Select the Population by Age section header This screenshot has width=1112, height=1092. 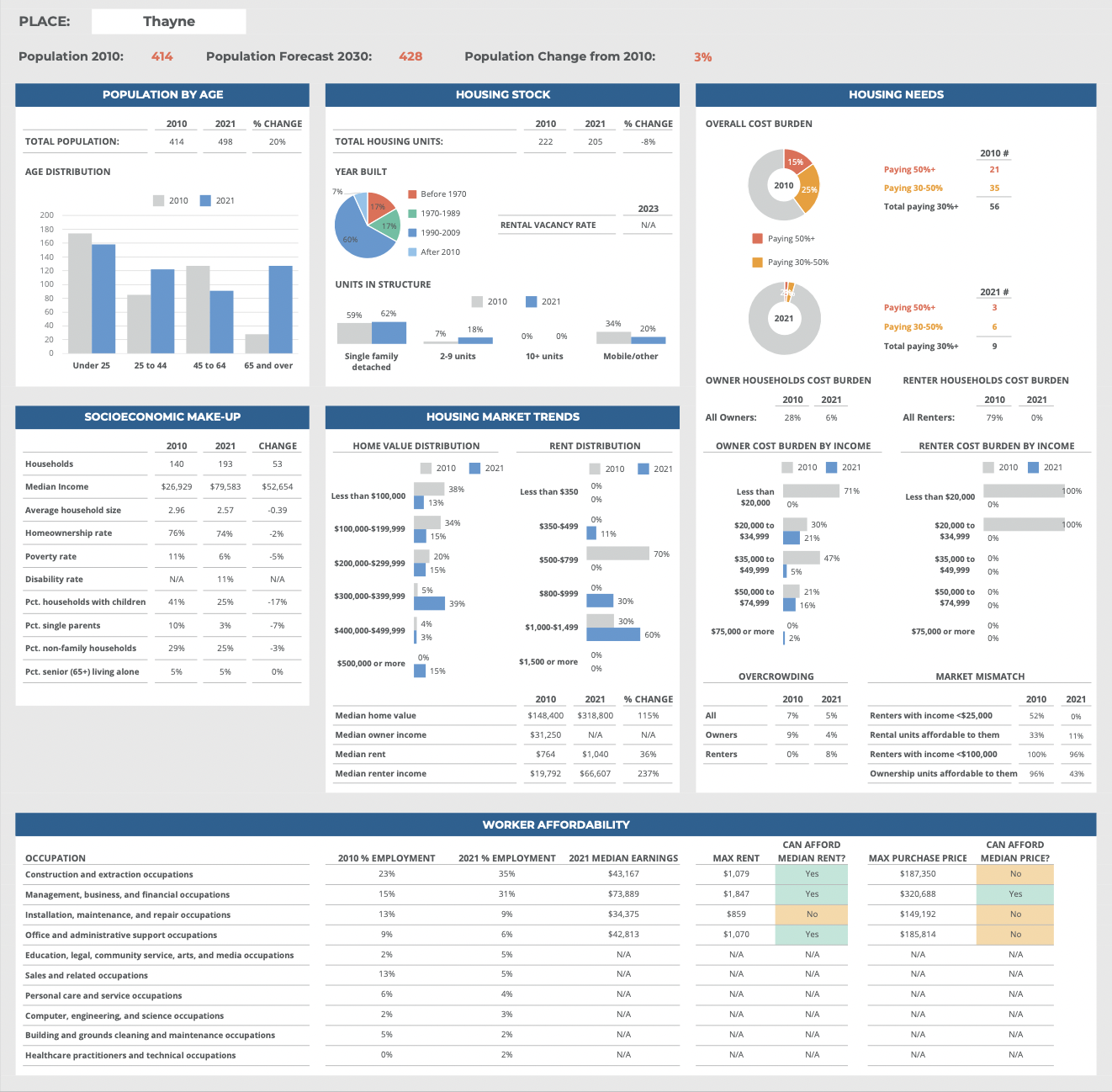(162, 95)
